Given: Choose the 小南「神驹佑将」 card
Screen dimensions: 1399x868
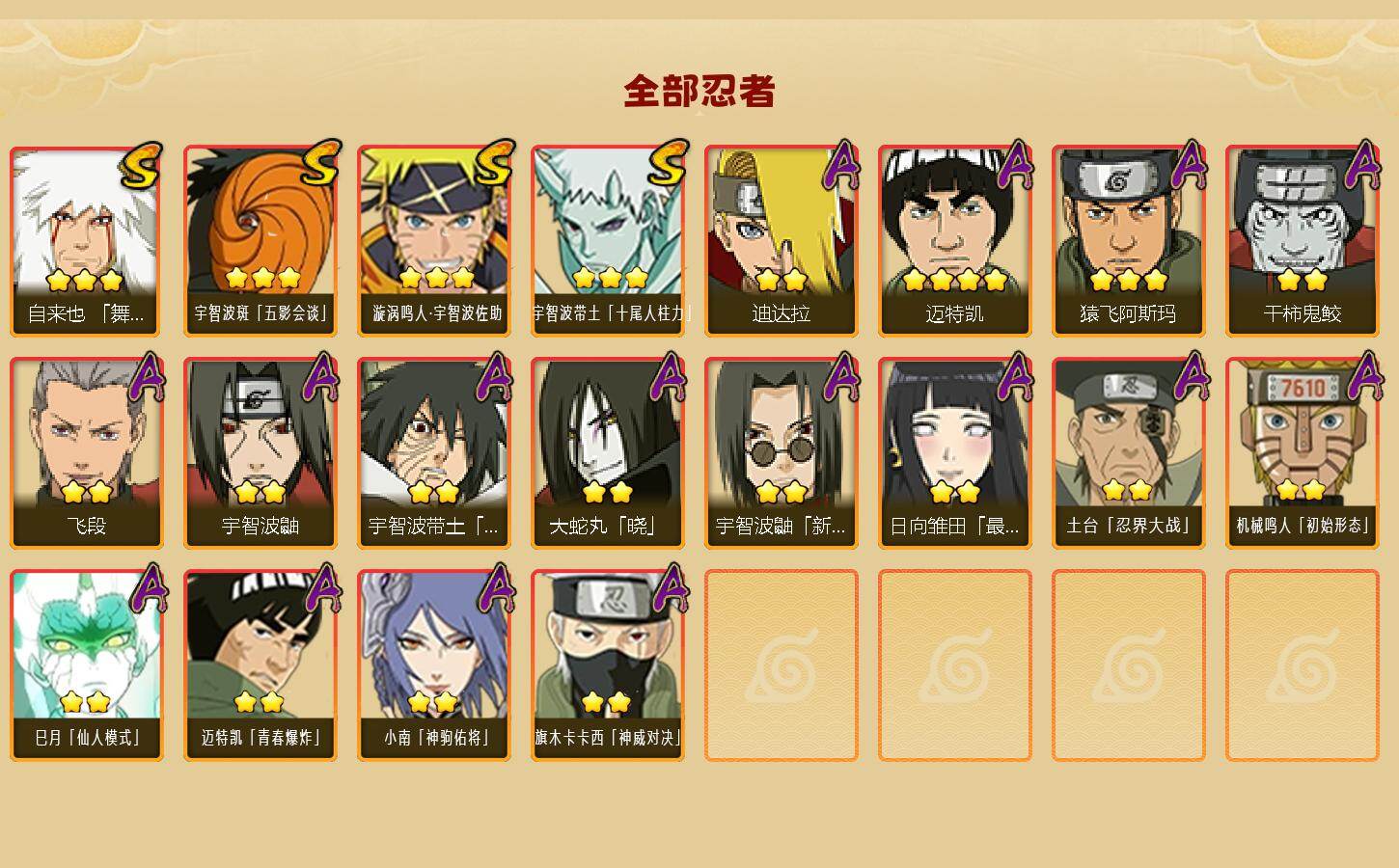Looking at the screenshot, I should (434, 665).
